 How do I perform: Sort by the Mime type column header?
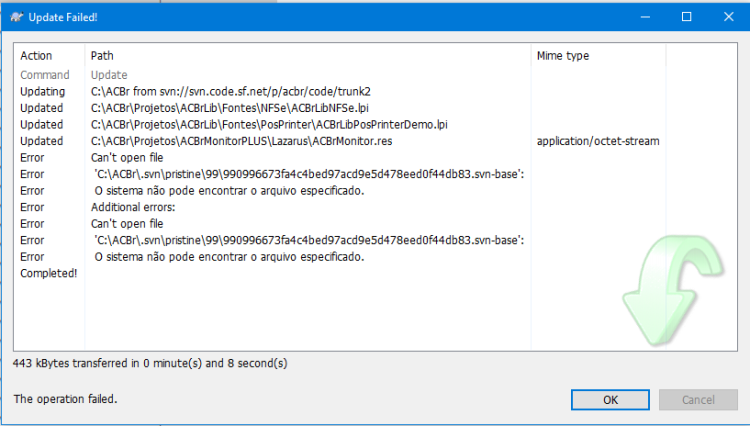(598, 55)
